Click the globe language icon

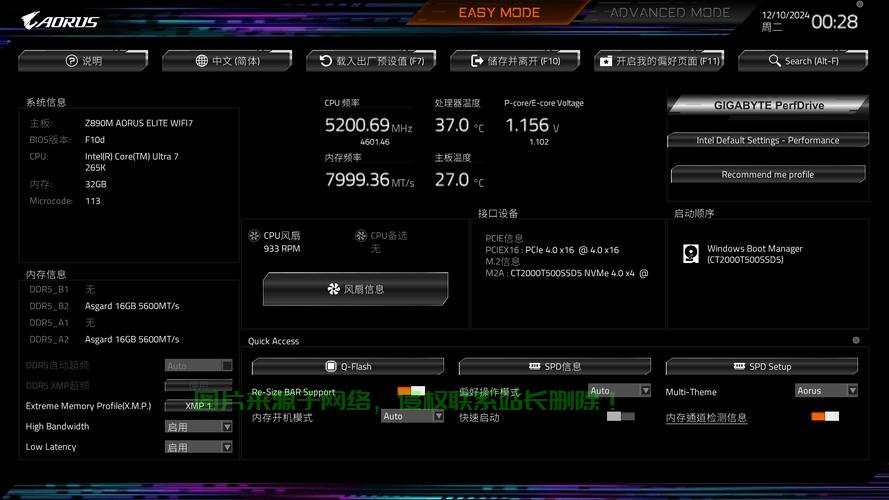201,61
